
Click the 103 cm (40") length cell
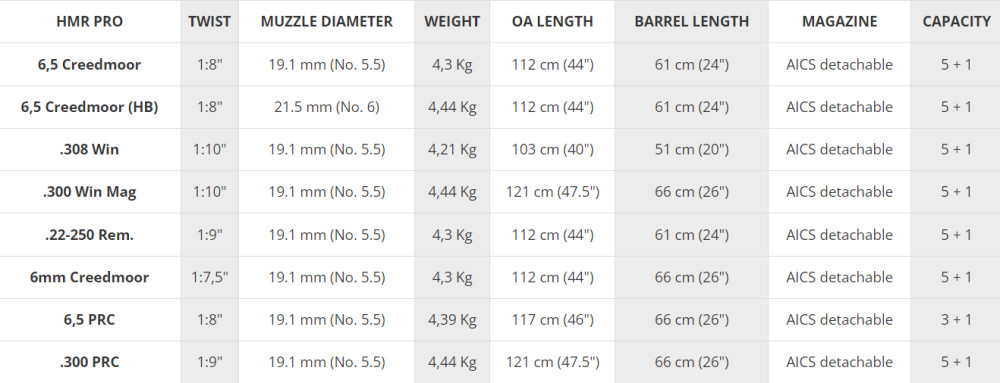552,150
